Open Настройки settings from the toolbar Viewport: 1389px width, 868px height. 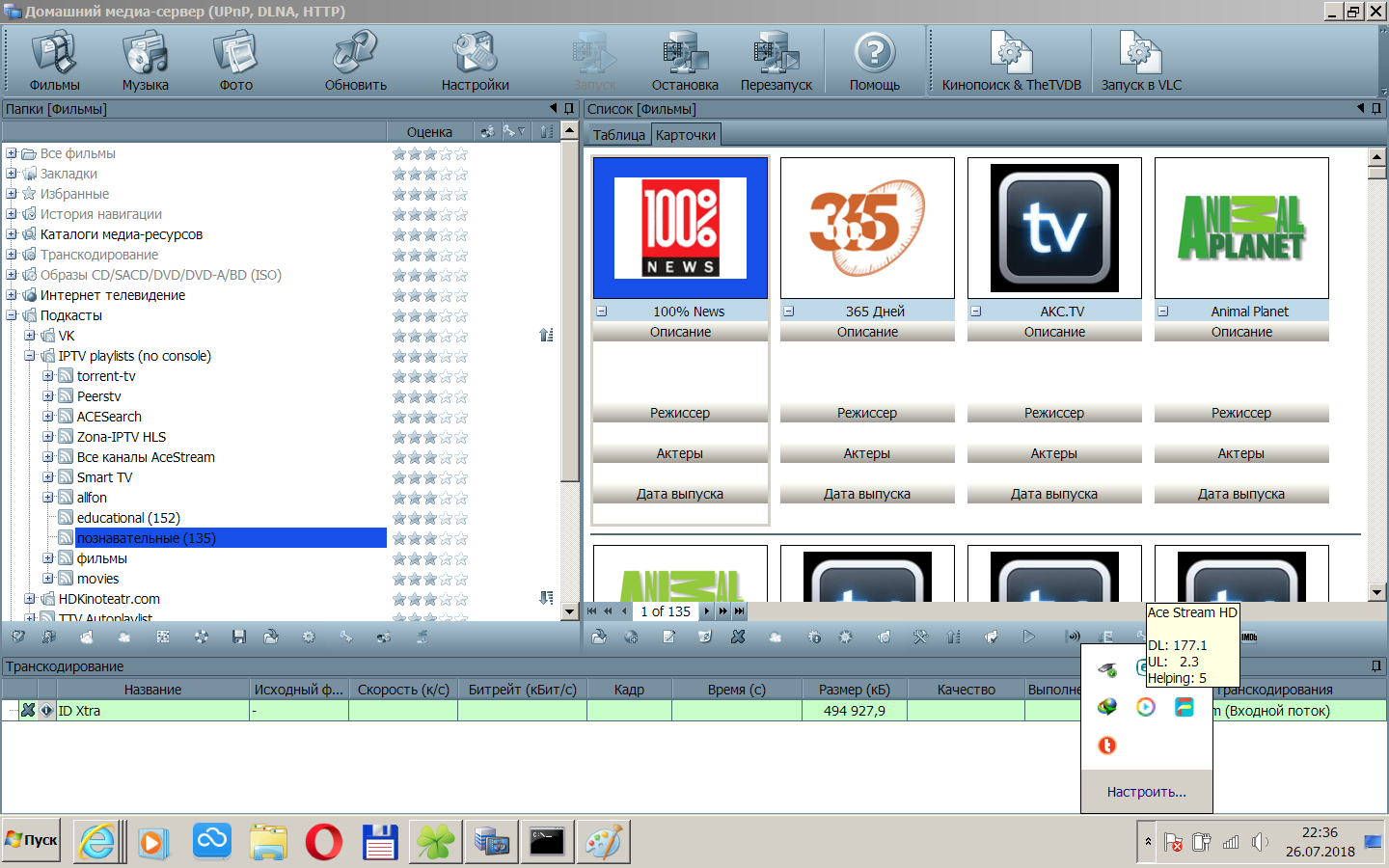tap(475, 61)
